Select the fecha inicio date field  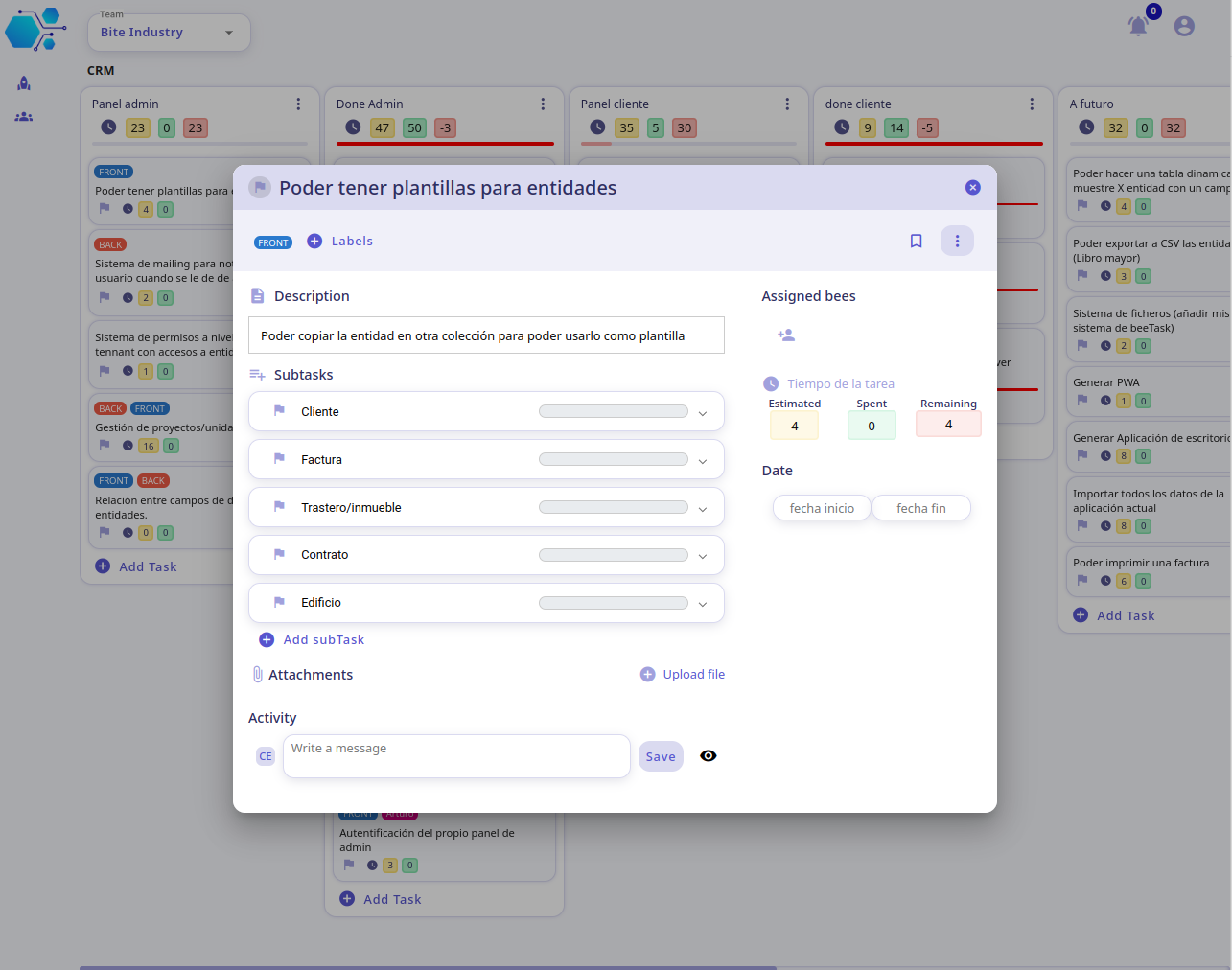point(822,508)
